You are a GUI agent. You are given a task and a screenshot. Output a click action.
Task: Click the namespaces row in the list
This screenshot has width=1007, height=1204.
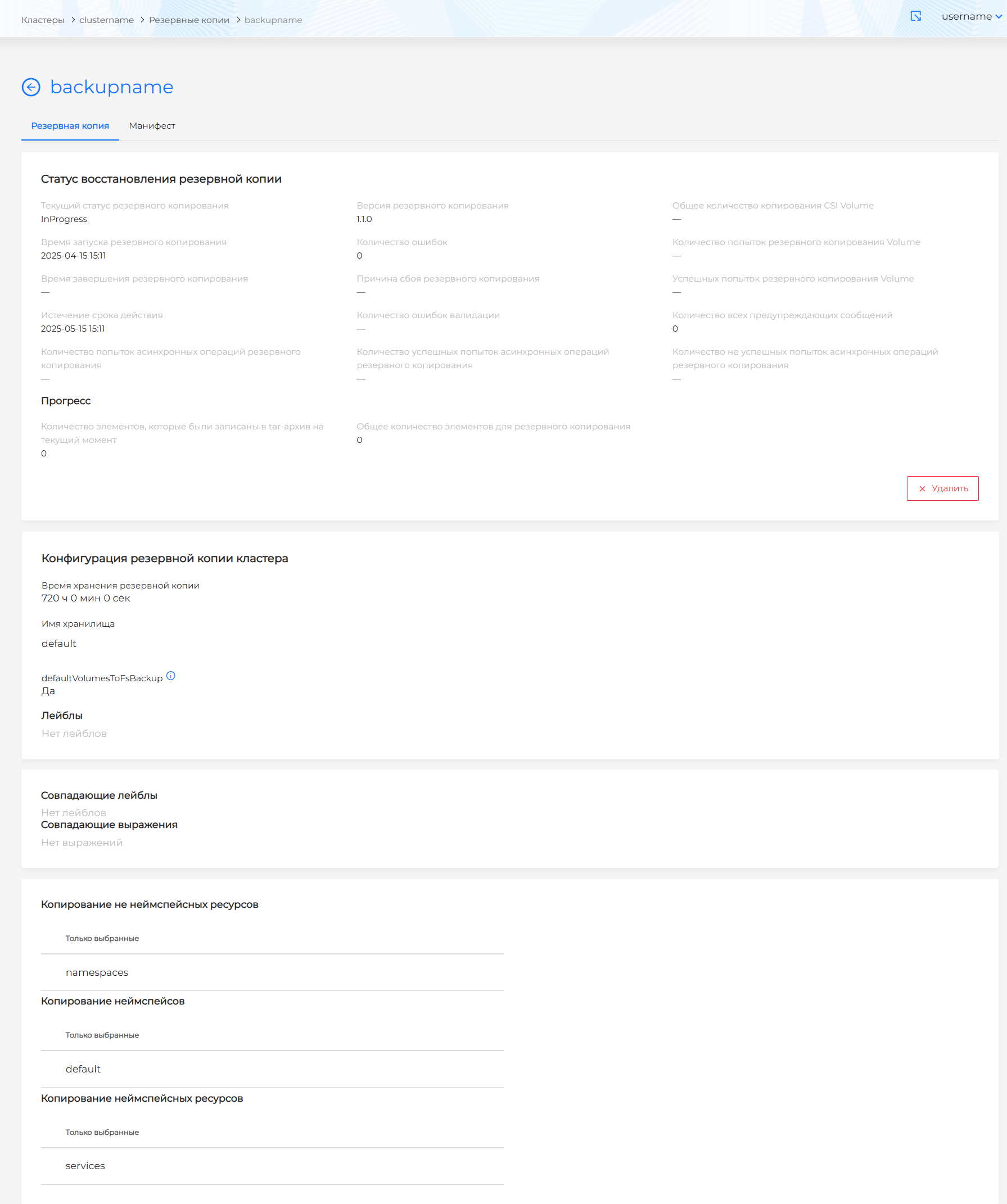(x=97, y=972)
